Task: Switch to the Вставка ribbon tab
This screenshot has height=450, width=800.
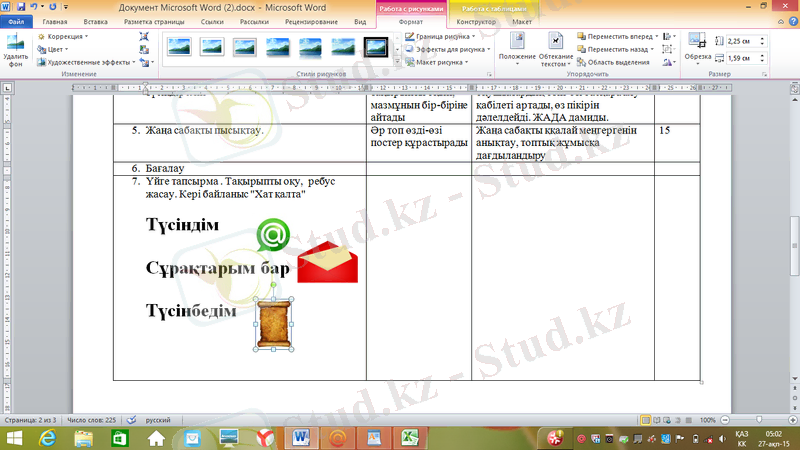Action: click(96, 20)
